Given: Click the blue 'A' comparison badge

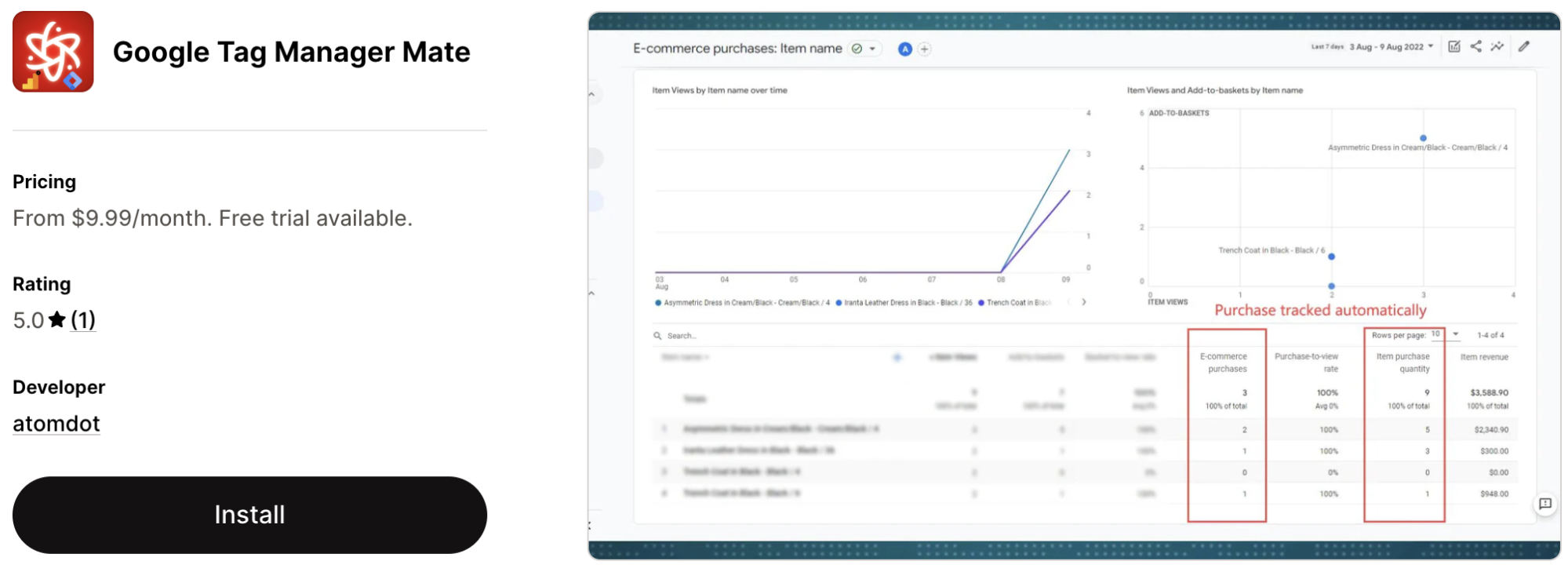Looking at the screenshot, I should pos(905,49).
